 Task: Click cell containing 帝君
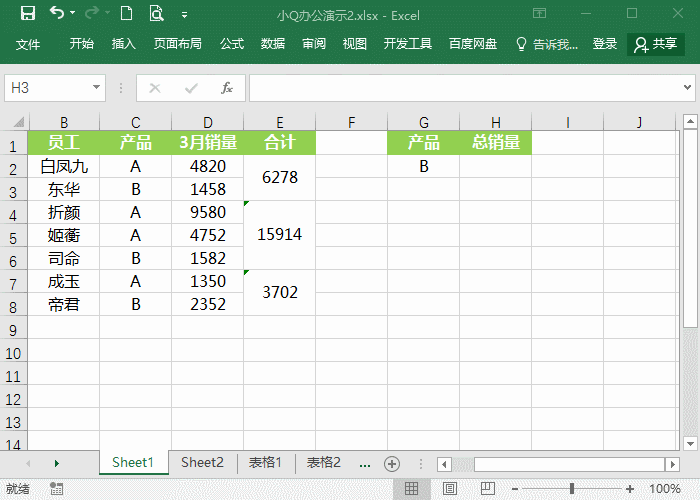pos(64,304)
